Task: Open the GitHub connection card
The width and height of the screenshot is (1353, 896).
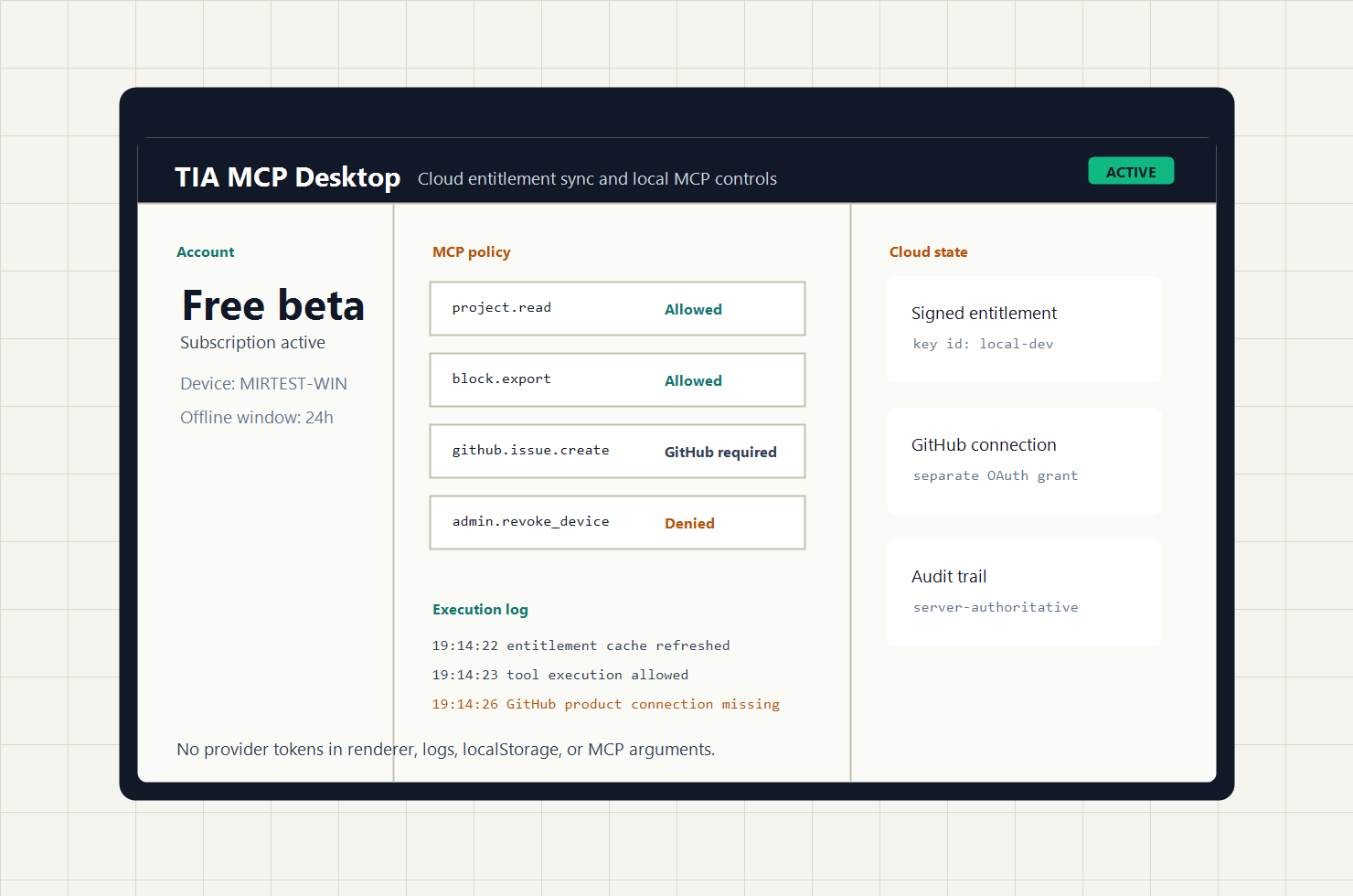Action: point(1024,462)
